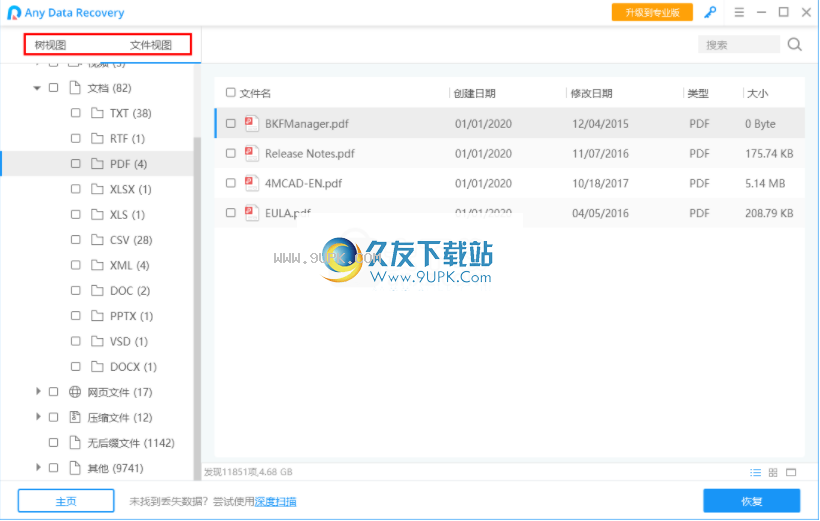Switch to preview pane view icon
This screenshot has width=820, height=521.
tap(791, 472)
